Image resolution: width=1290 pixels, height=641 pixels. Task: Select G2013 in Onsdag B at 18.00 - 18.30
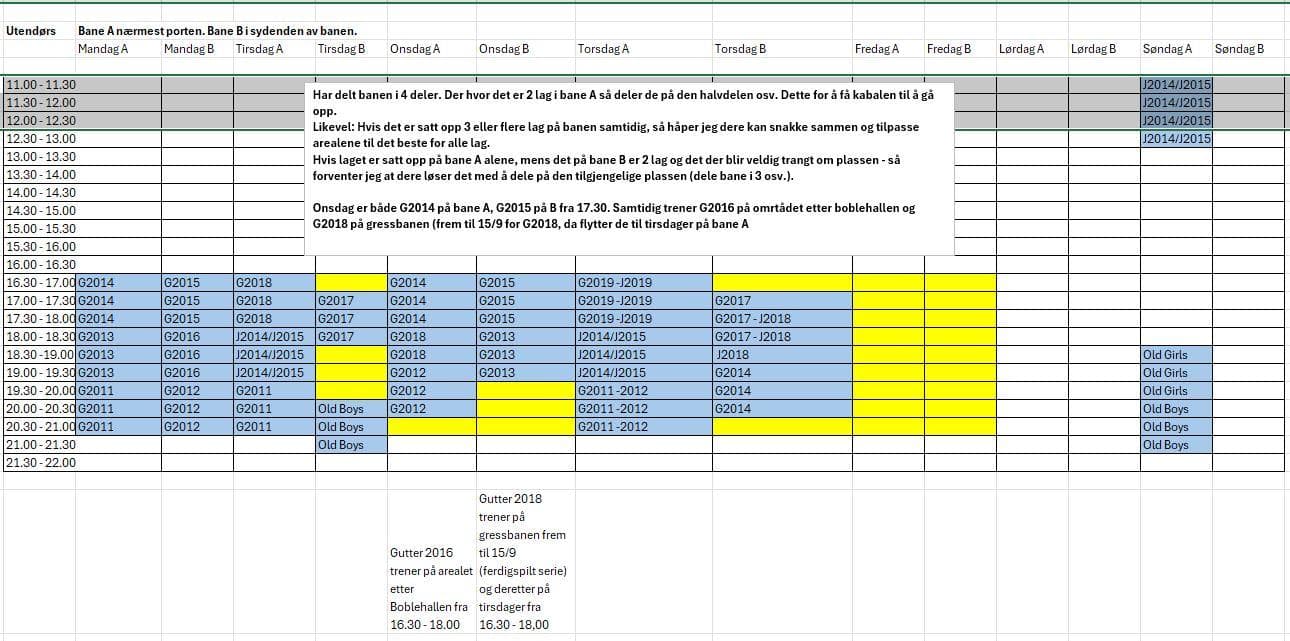point(526,337)
